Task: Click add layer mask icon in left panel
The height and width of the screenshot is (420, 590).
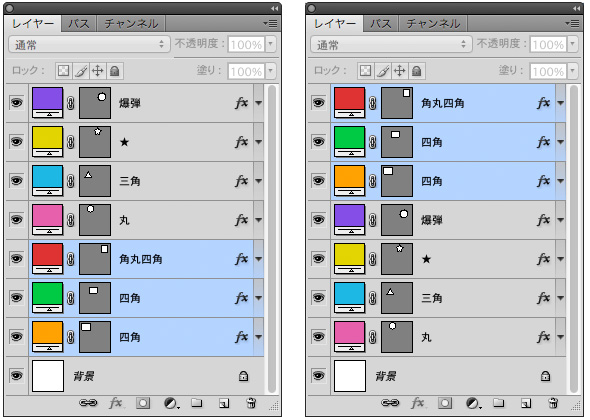Action: [x=143, y=403]
